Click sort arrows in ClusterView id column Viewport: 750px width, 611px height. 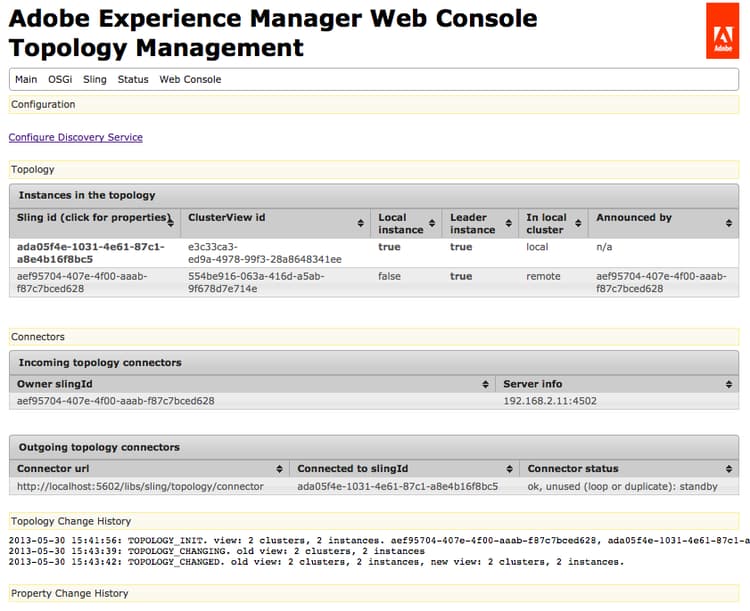click(360, 223)
